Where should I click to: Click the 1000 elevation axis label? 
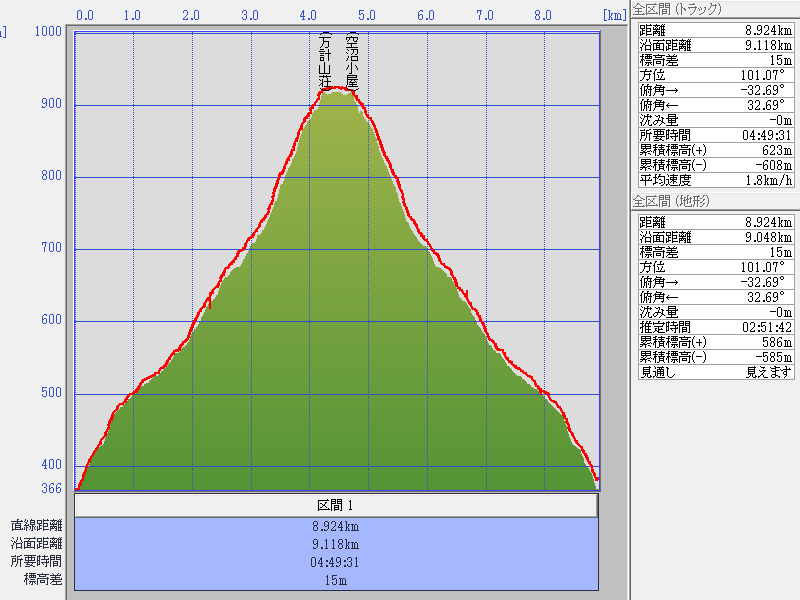click(46, 31)
